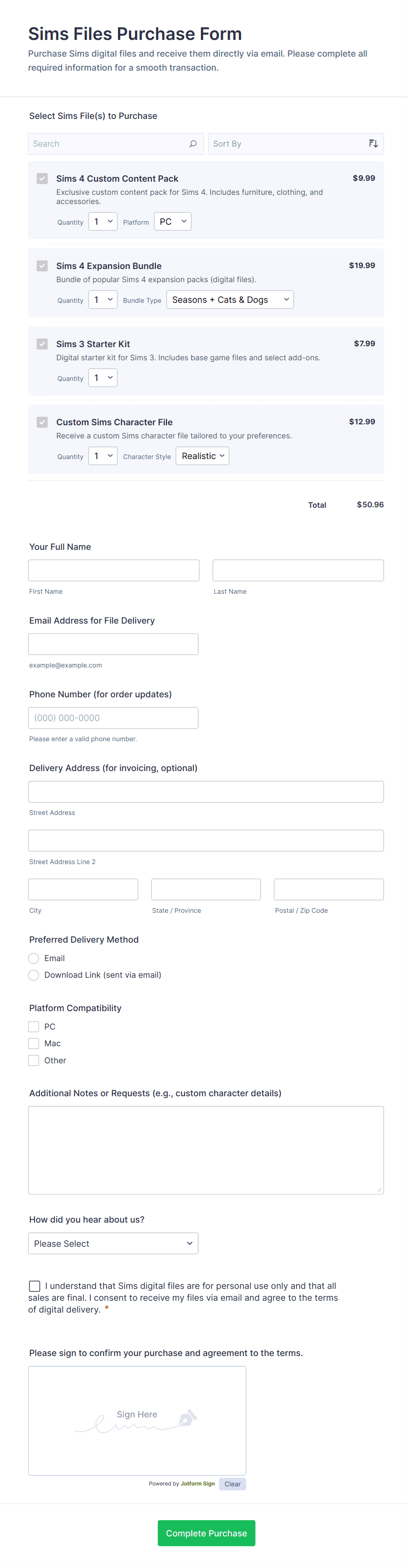408x1568 pixels.
Task: Click the sort order icon
Action: click(x=373, y=144)
